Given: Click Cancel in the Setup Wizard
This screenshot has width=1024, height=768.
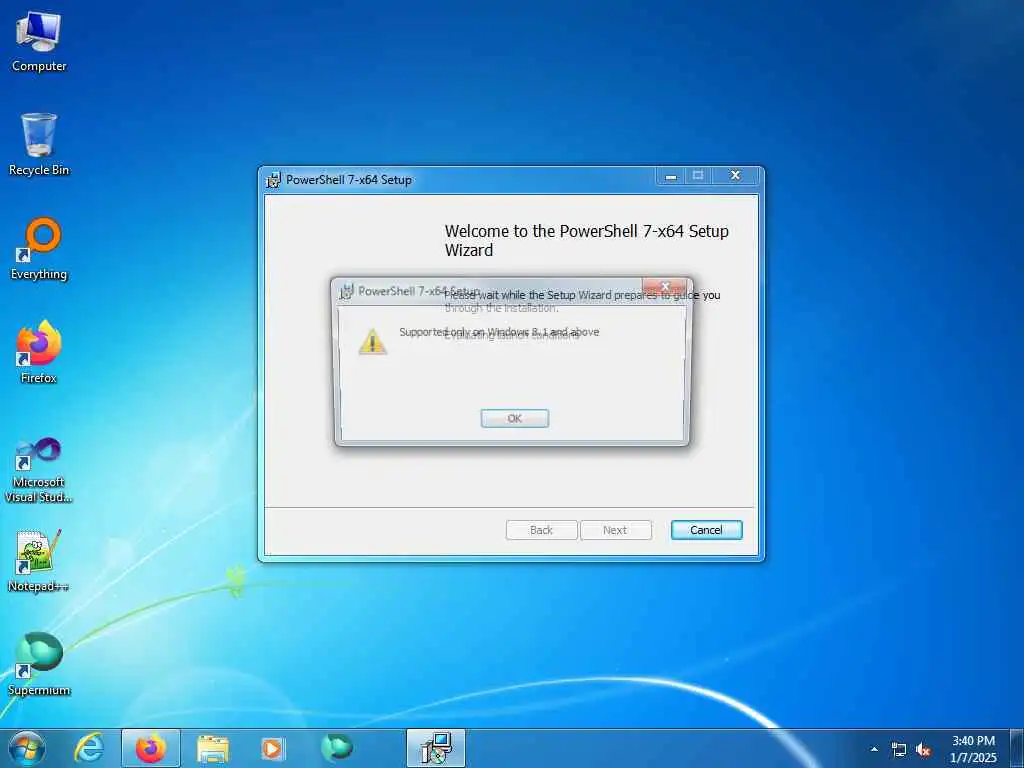Looking at the screenshot, I should click(706, 530).
